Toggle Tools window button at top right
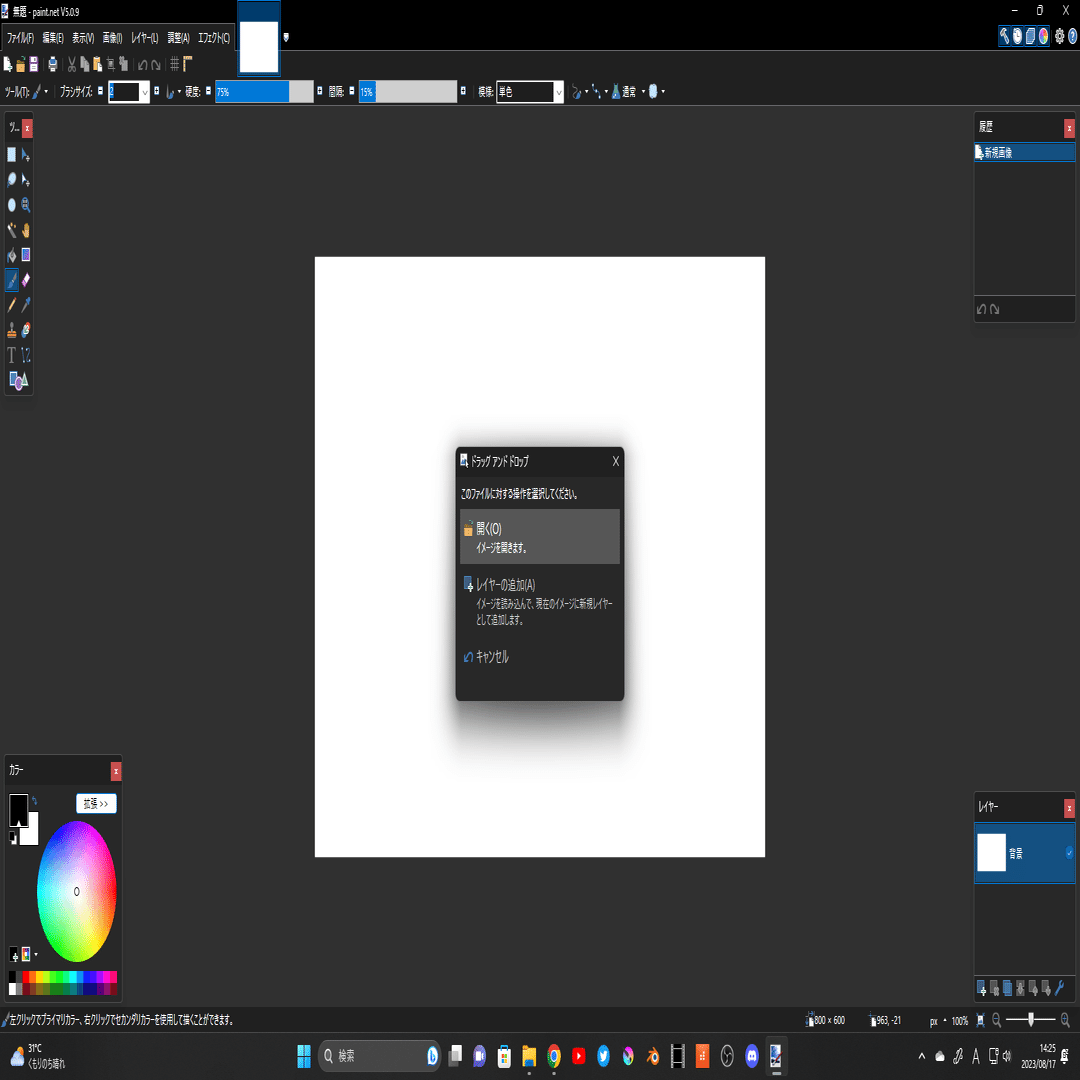The image size is (1080, 1080). coord(1004,36)
